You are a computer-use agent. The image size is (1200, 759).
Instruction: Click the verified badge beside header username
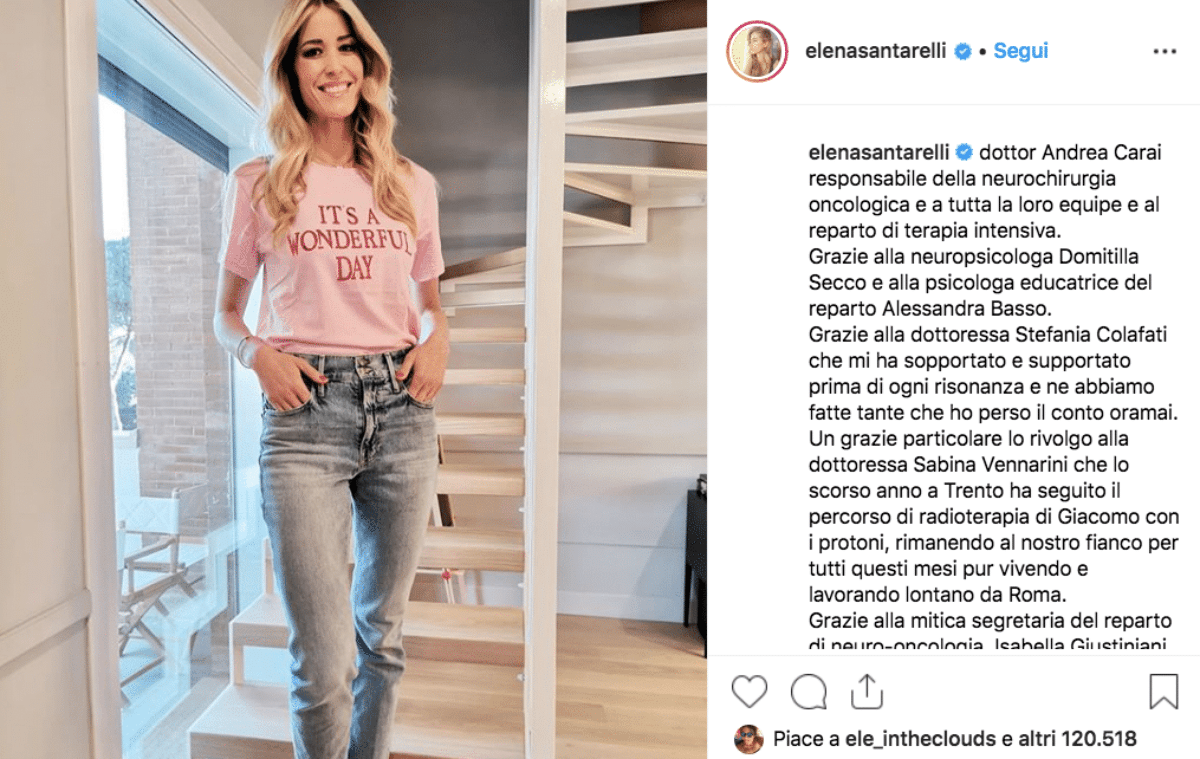(962, 51)
